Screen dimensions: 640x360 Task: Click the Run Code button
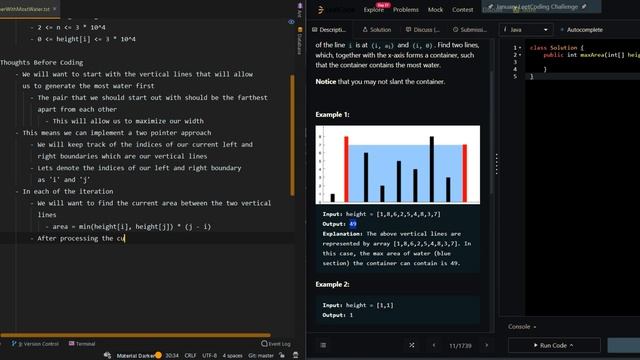click(x=554, y=345)
